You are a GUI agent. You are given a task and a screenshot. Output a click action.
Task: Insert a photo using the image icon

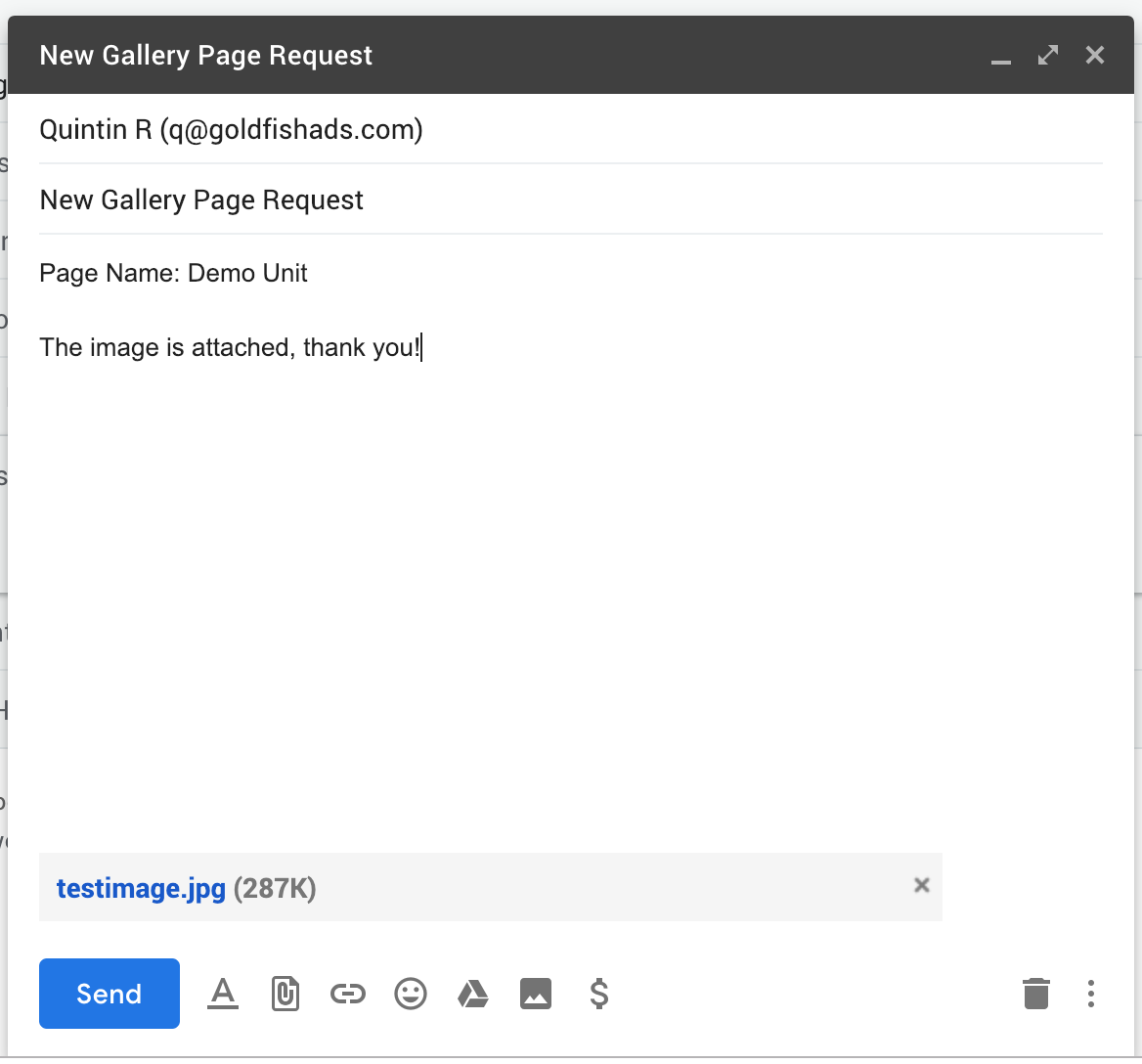pos(536,994)
